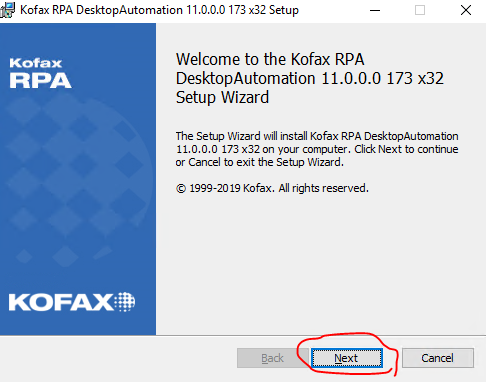Image resolution: width=486 pixels, height=382 pixels.
Task: Close the setup wizard window
Action: click(466, 10)
